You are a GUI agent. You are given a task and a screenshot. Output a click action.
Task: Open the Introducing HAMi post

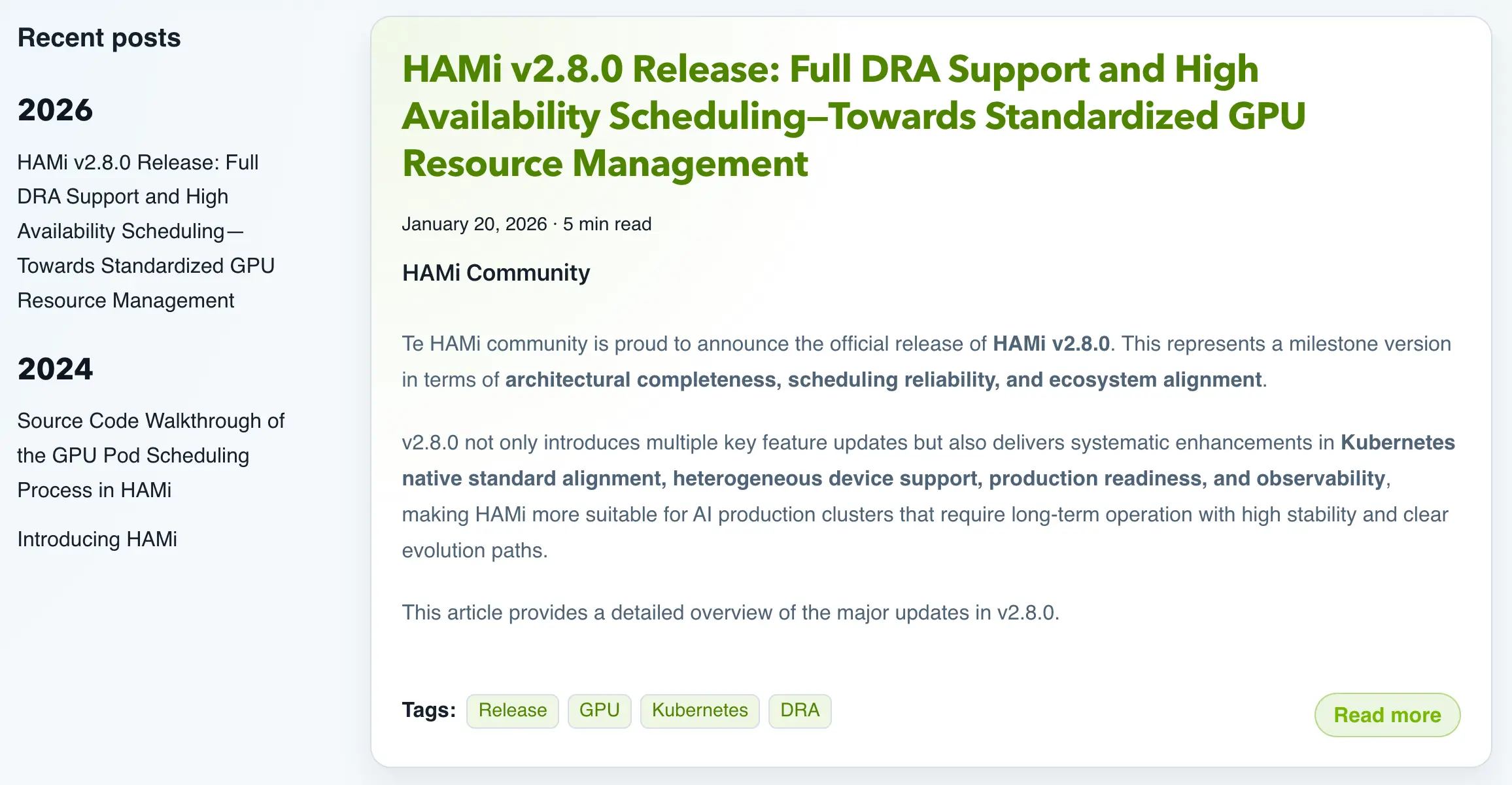pos(97,540)
